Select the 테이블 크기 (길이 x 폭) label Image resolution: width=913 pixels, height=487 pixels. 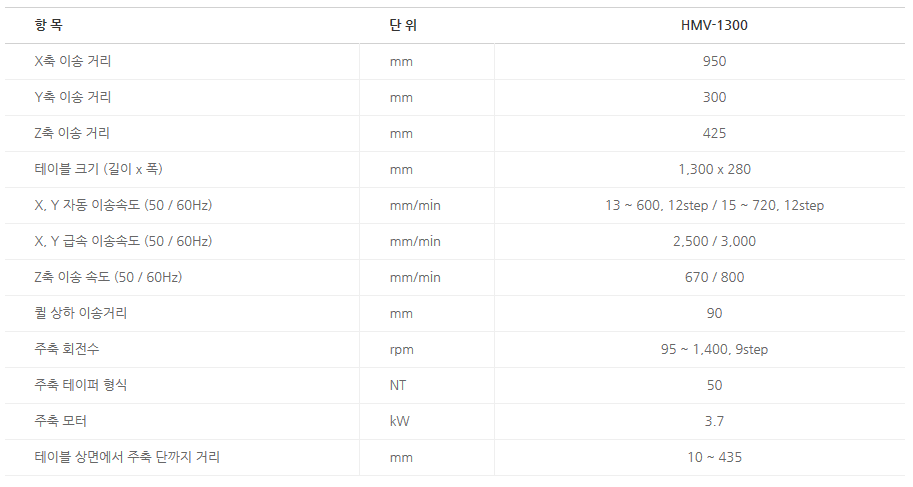(98, 169)
